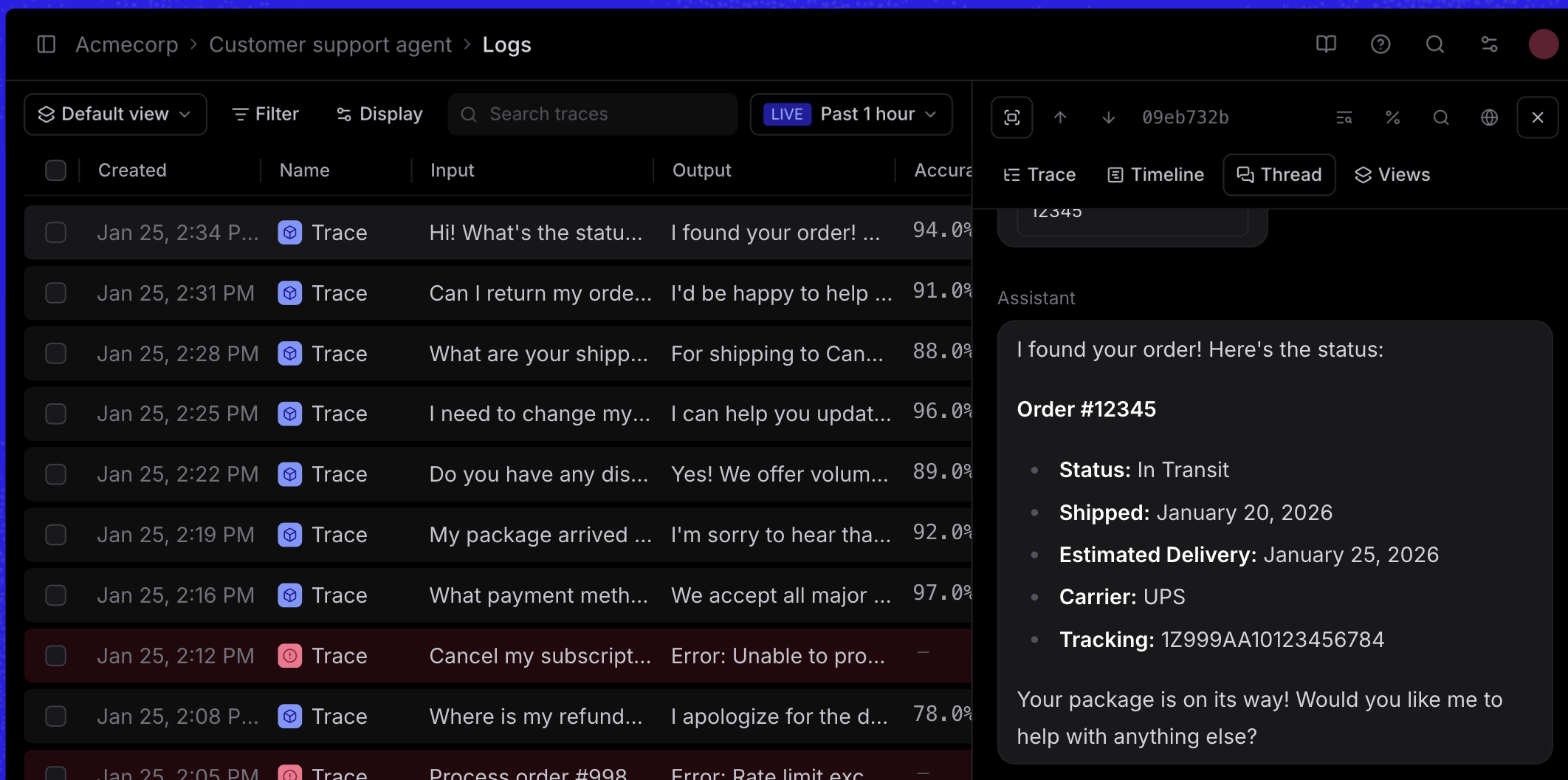Open the settings sliders icon

tap(1489, 44)
